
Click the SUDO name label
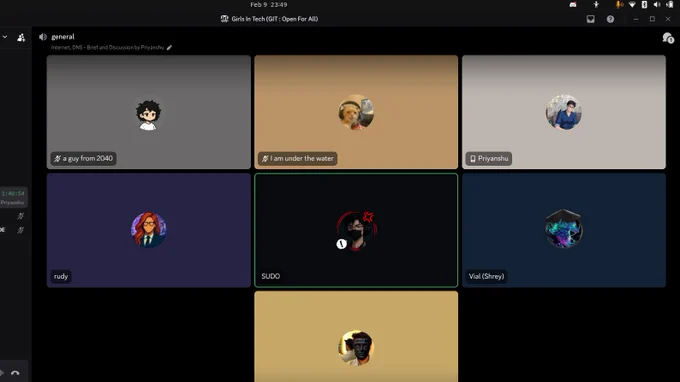click(x=271, y=277)
